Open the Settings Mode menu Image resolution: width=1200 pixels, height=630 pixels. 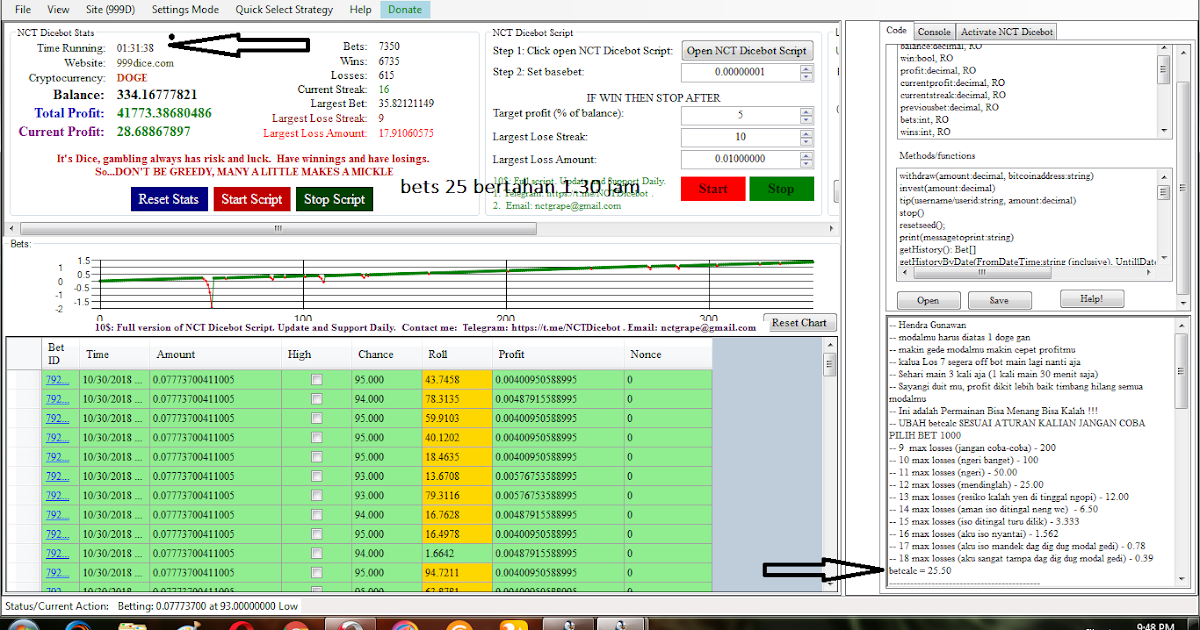(184, 10)
